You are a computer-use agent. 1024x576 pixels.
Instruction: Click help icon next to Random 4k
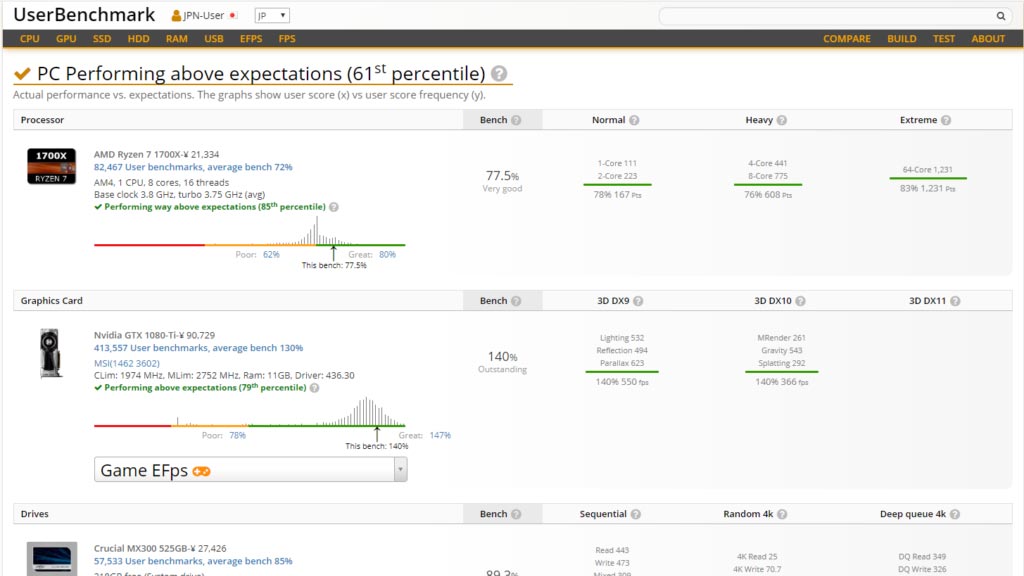point(782,514)
